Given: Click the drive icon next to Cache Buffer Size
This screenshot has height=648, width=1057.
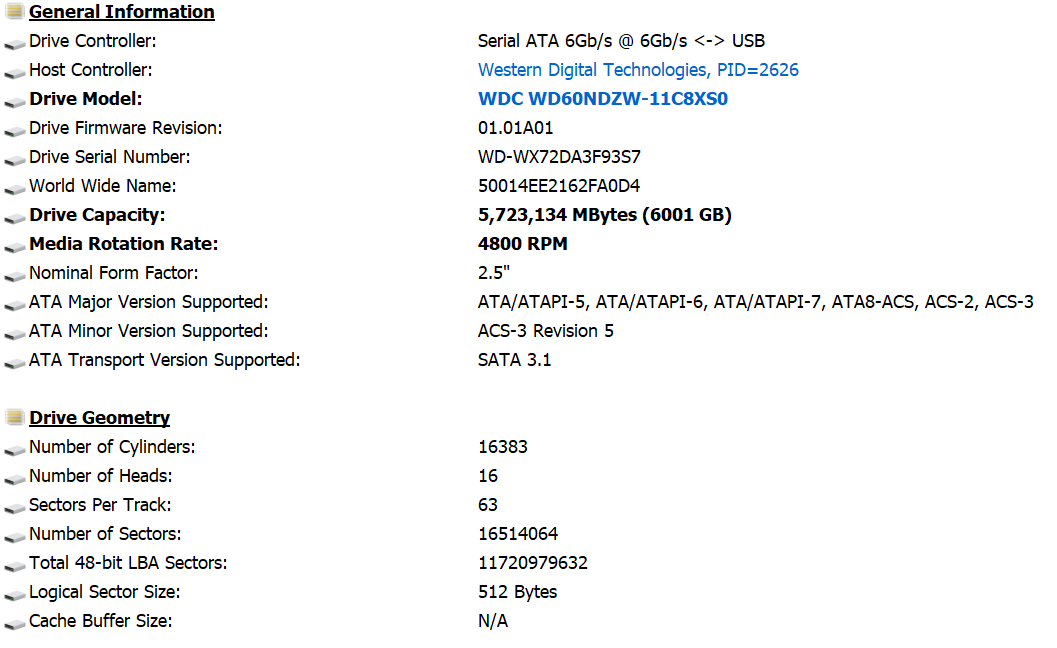Looking at the screenshot, I should [x=15, y=624].
